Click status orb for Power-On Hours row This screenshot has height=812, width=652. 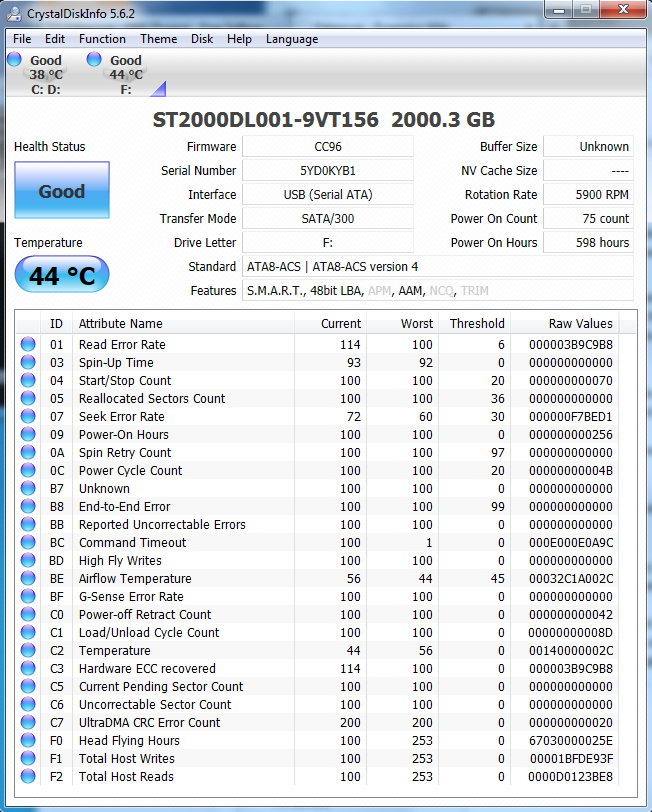[28, 434]
